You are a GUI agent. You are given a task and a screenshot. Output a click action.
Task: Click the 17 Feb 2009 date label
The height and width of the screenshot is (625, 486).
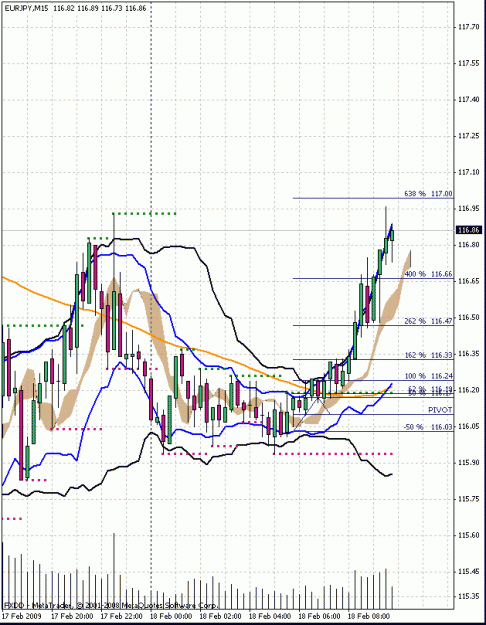click(x=21, y=616)
